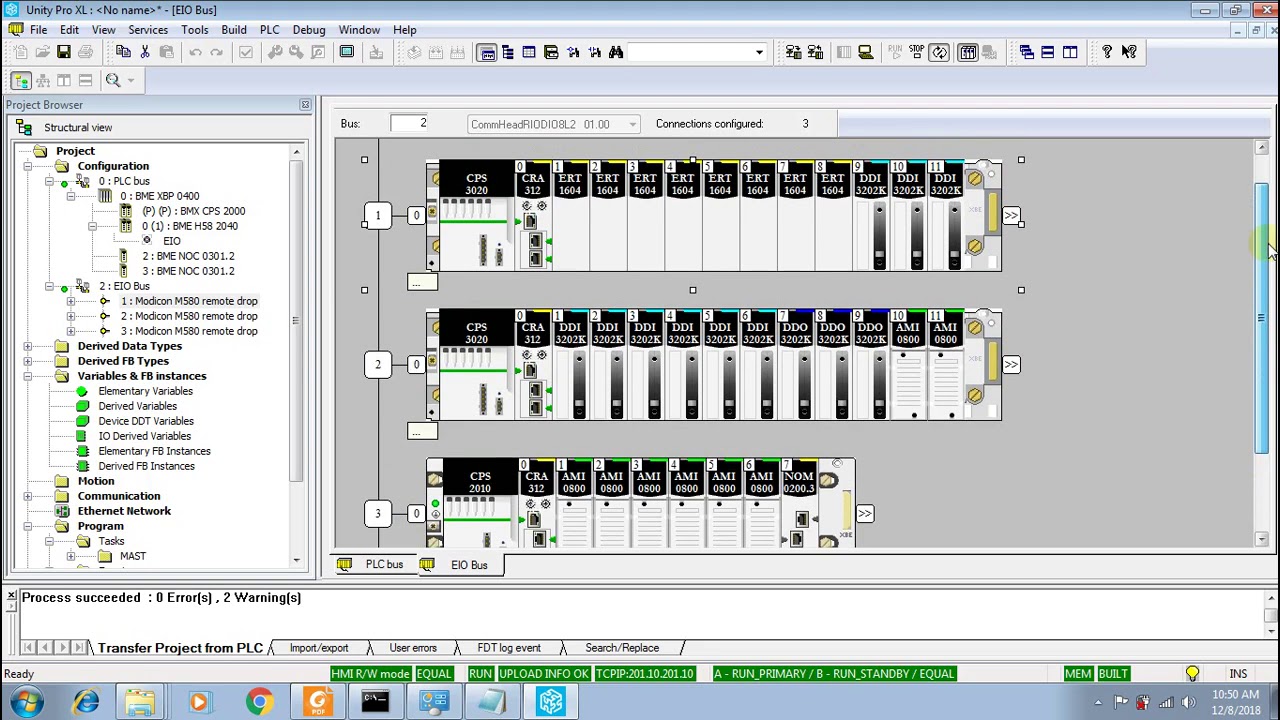Expand 2 : Modicon M580 remote drop

(x=71, y=316)
